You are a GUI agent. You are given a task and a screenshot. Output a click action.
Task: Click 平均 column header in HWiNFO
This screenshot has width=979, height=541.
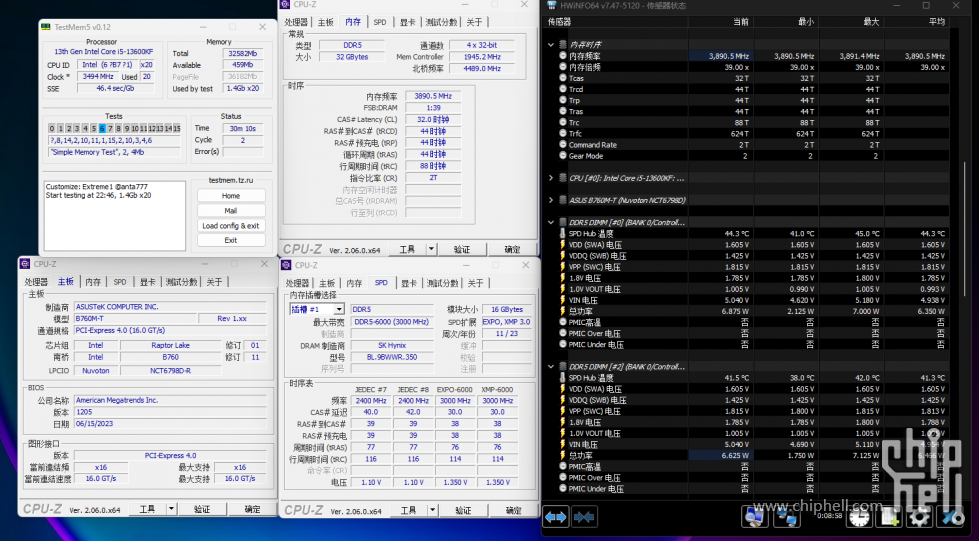(x=917, y=22)
